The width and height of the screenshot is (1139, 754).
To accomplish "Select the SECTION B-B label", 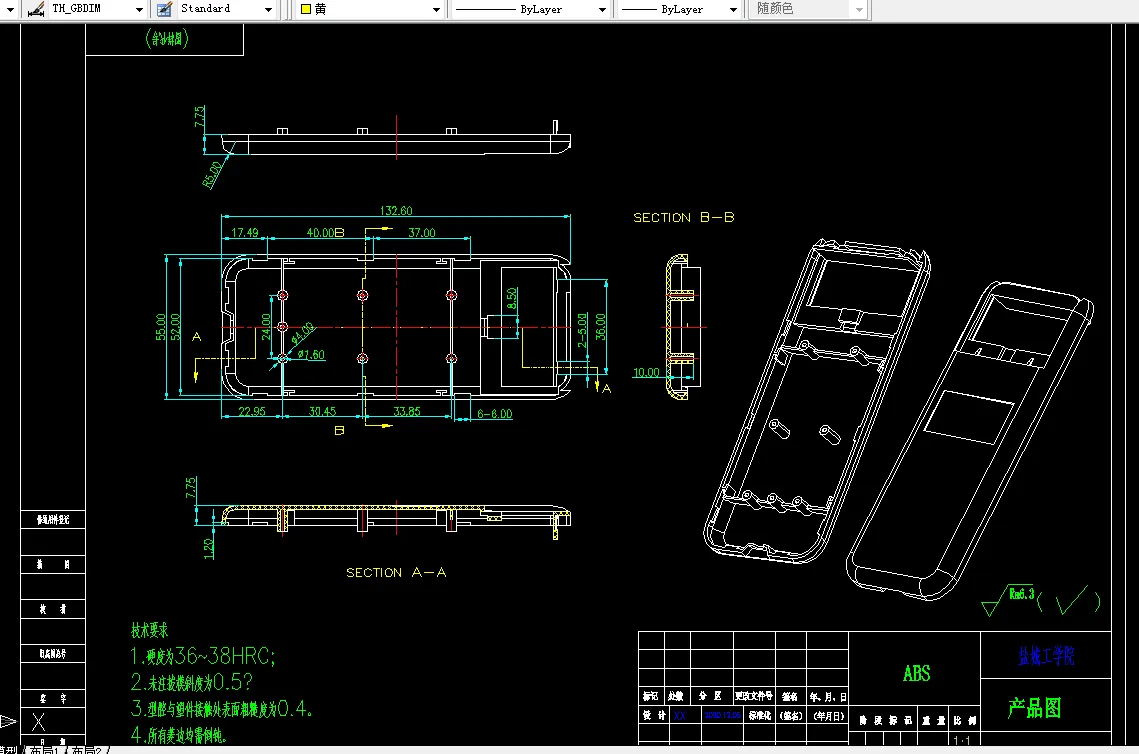I will 684,217.
